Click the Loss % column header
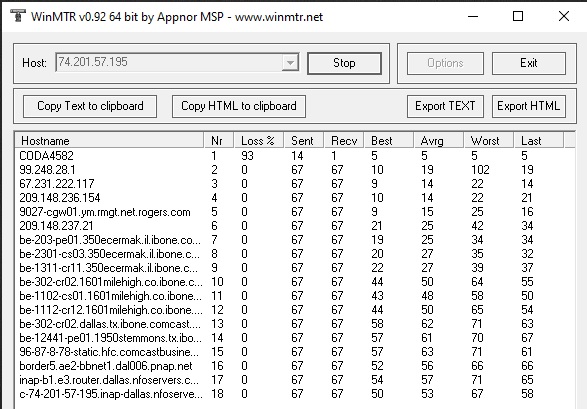Screen dimensions: 587x409 (x=259, y=141)
